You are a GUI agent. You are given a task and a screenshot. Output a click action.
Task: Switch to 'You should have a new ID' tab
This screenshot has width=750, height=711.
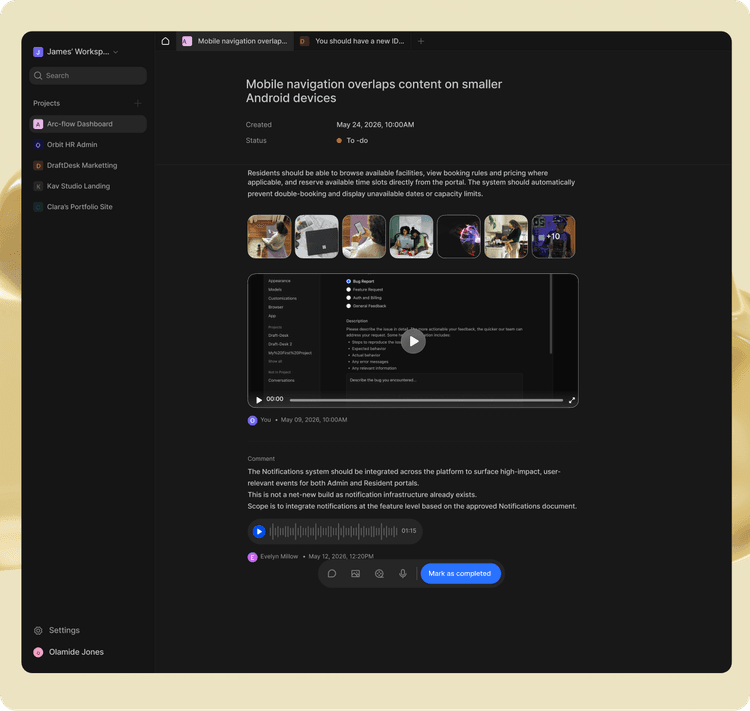tap(352, 41)
